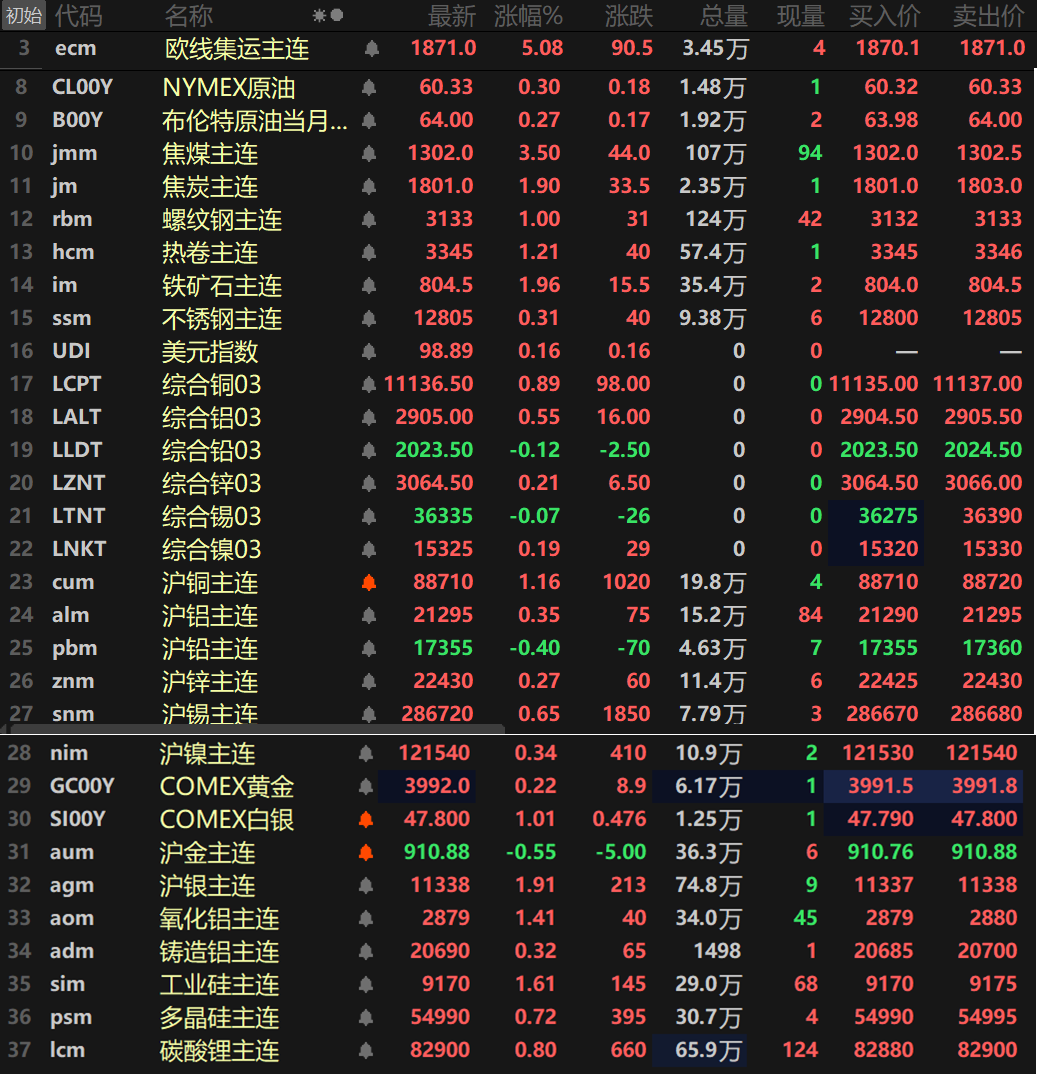Screen dimensions: 1037x1074
Task: Click the alert bell for 欧线集运主连
Action: (372, 48)
